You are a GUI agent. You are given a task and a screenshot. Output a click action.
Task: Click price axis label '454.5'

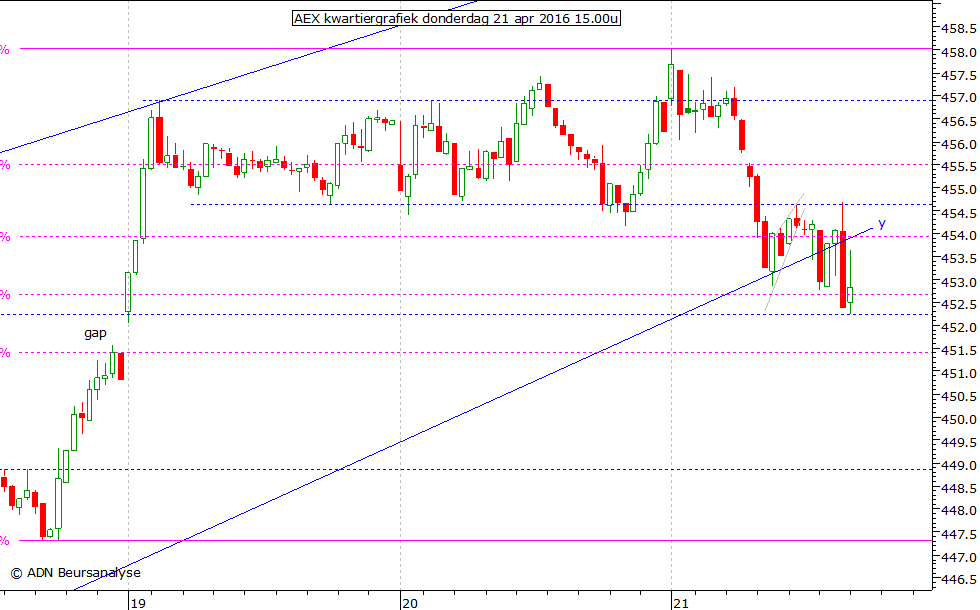(959, 213)
